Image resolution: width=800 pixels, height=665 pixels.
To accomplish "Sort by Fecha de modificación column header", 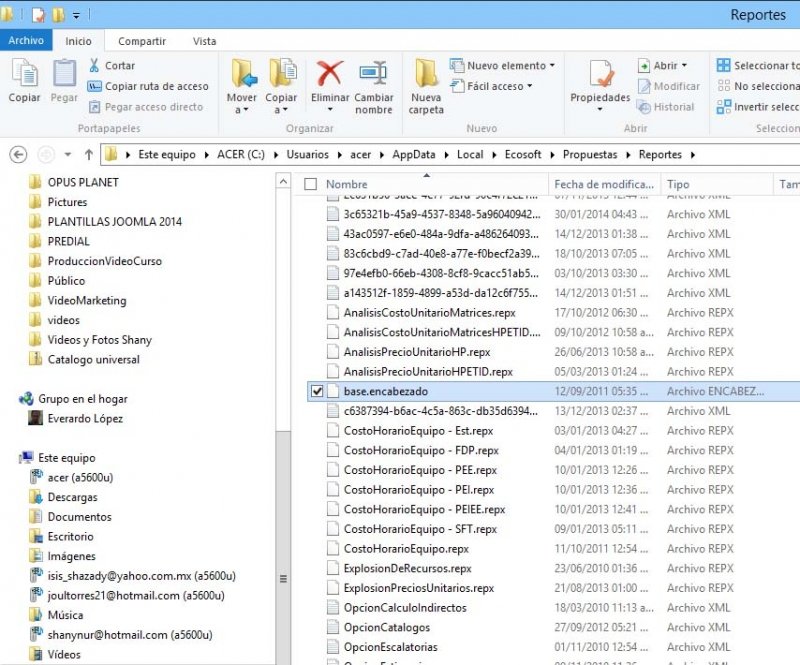I will pyautogui.click(x=604, y=184).
